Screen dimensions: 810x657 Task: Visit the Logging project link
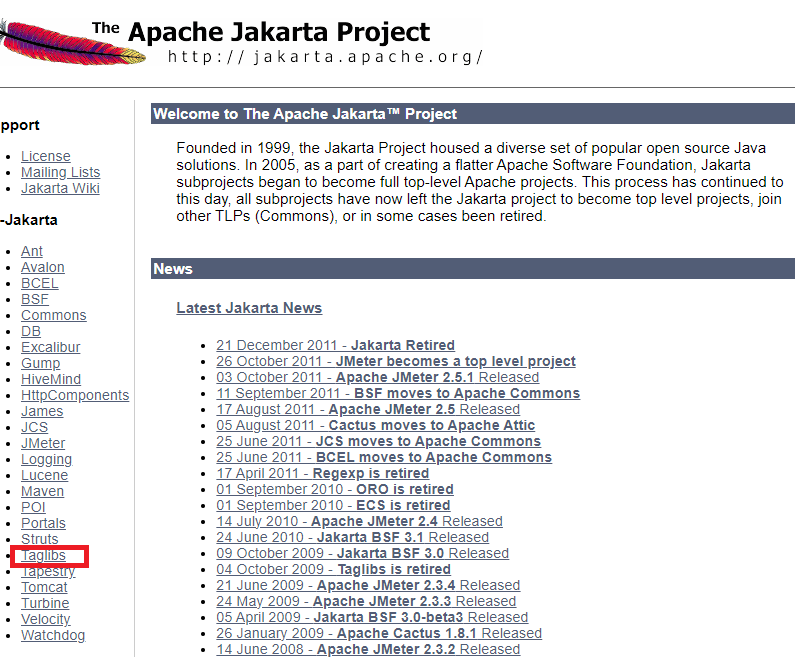46,459
